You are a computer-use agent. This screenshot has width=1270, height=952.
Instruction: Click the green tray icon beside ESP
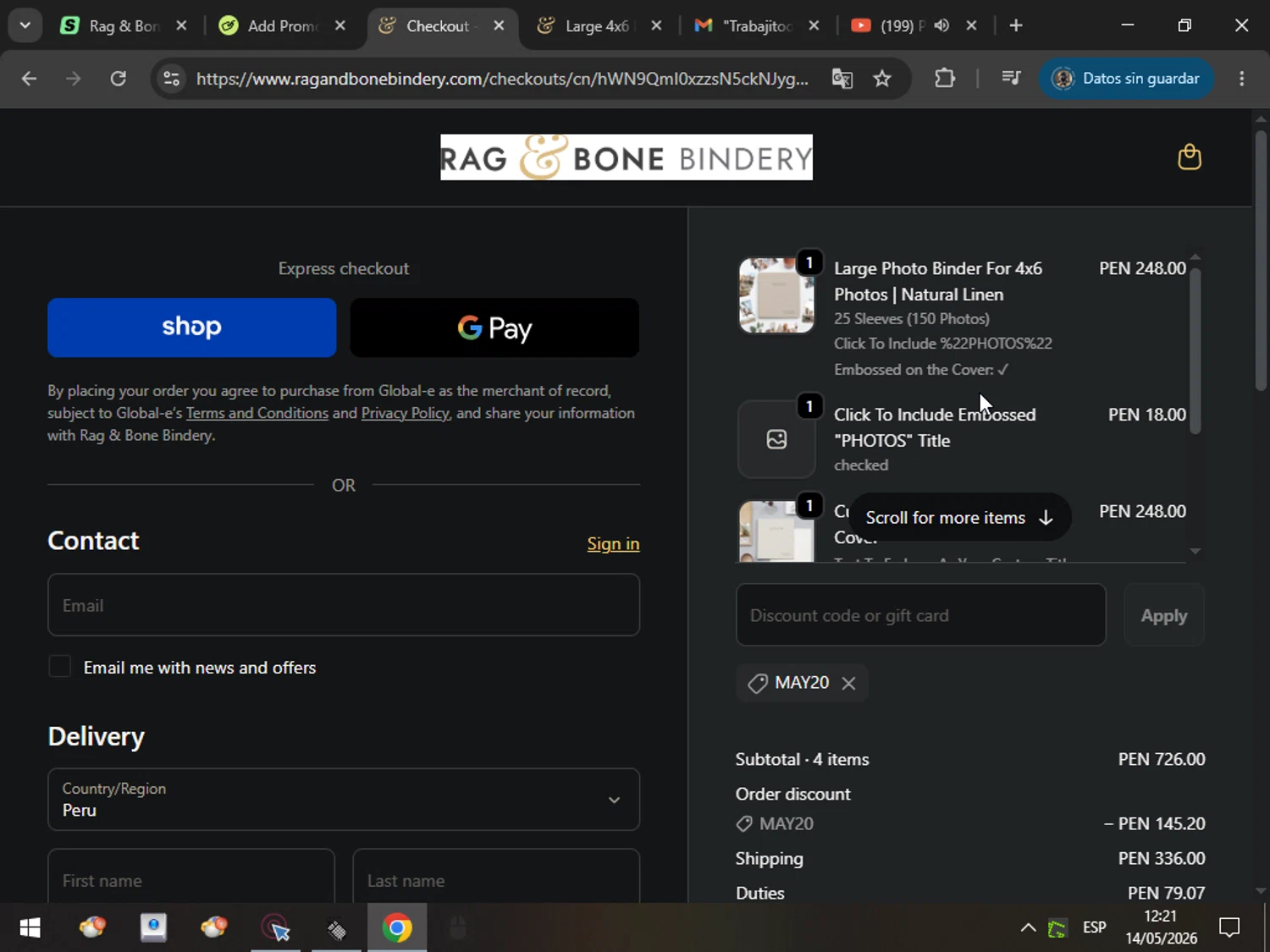[x=1057, y=928]
